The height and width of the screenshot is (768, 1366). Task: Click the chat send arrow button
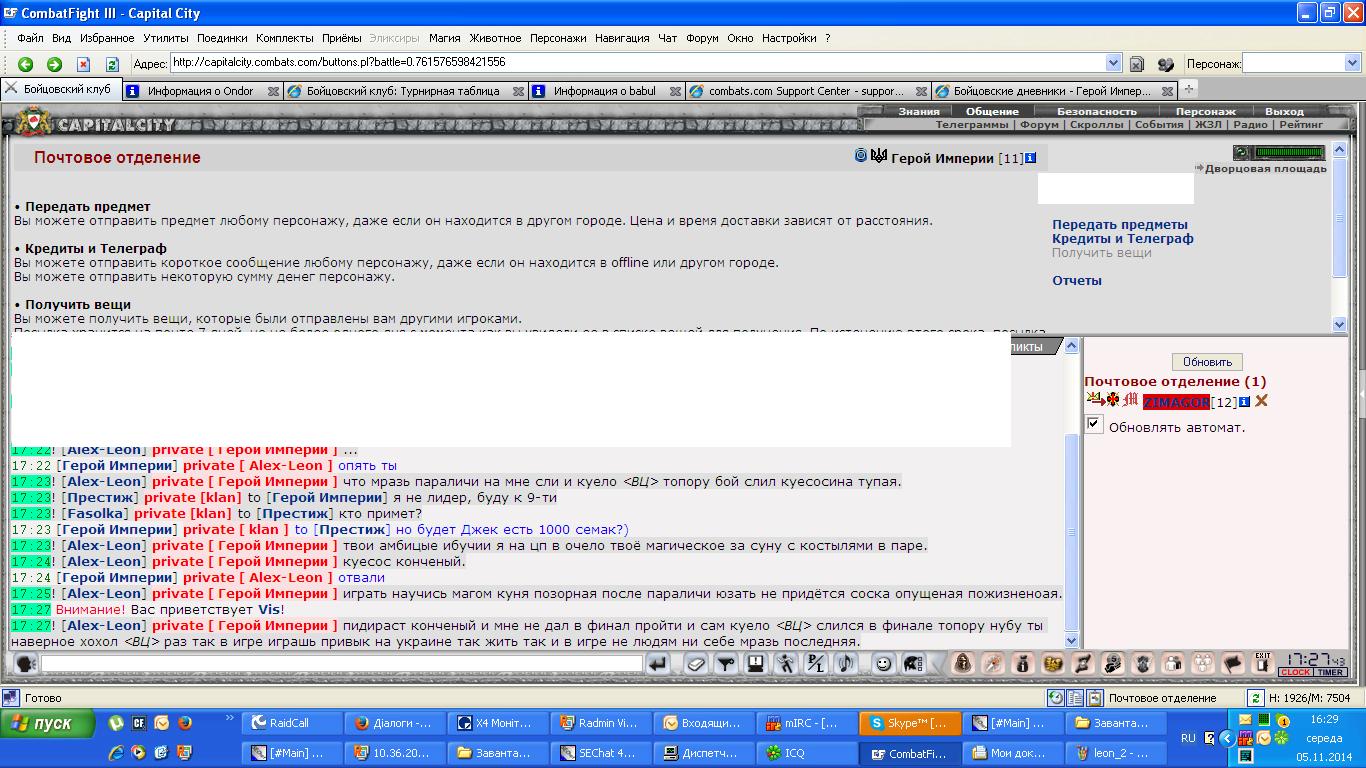pyautogui.click(x=657, y=663)
